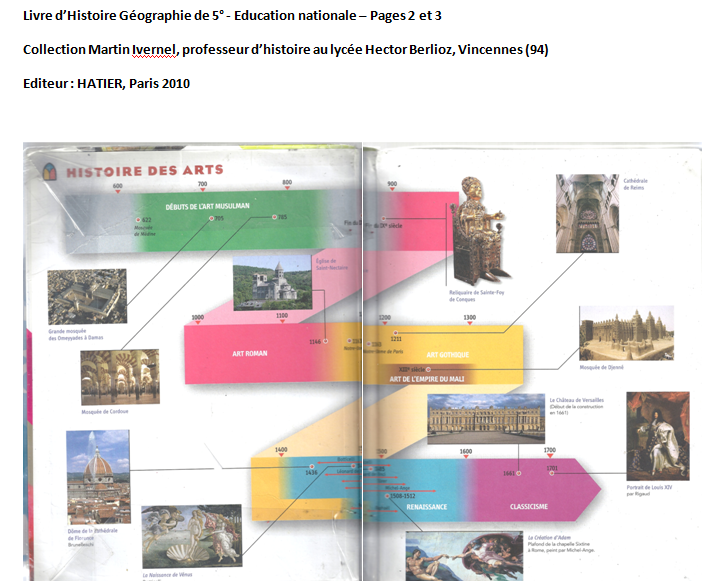Viewport: 720px width, 581px height.
Task: Click the "XIIIe siècle" Mali date point
Action: tap(428, 369)
